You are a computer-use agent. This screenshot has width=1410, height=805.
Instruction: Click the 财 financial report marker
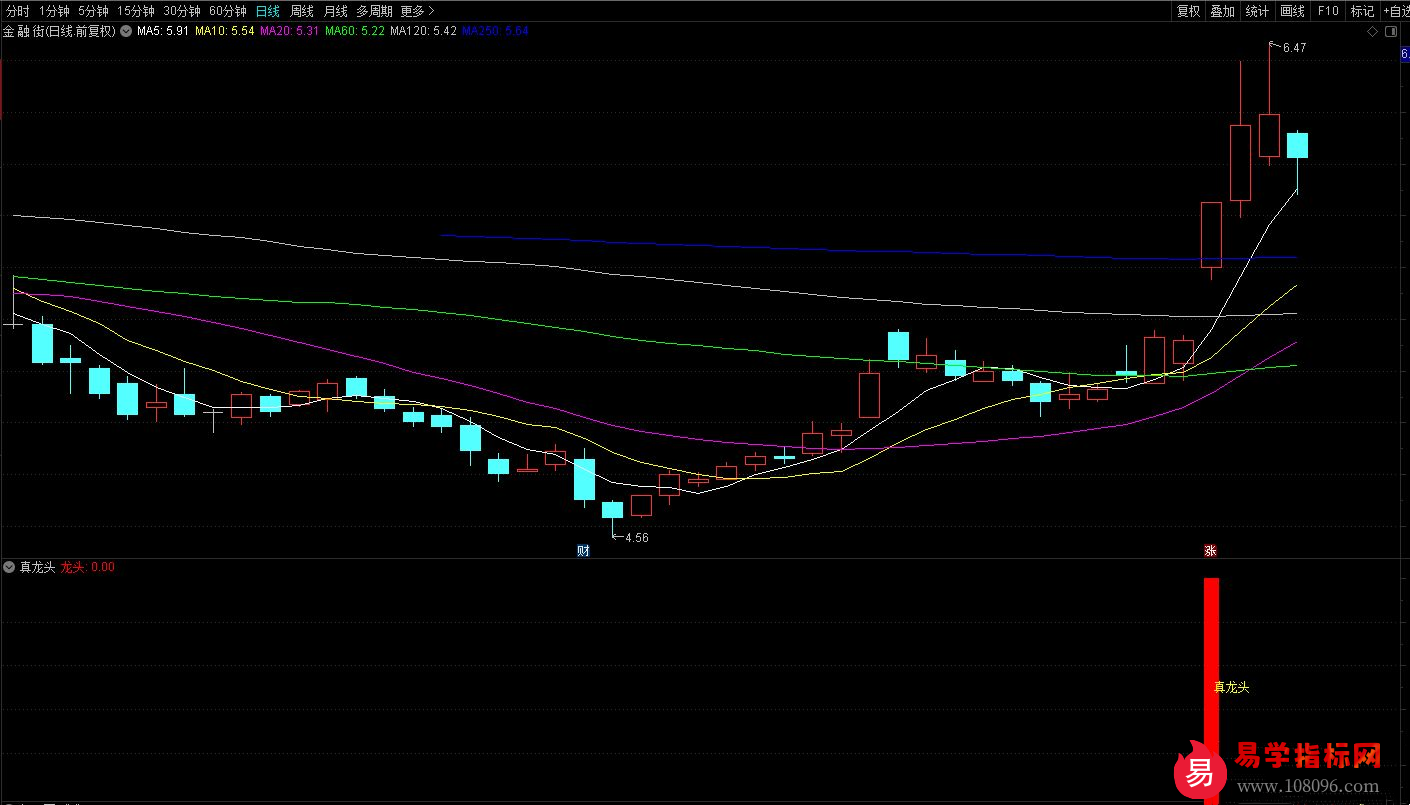(x=583, y=550)
